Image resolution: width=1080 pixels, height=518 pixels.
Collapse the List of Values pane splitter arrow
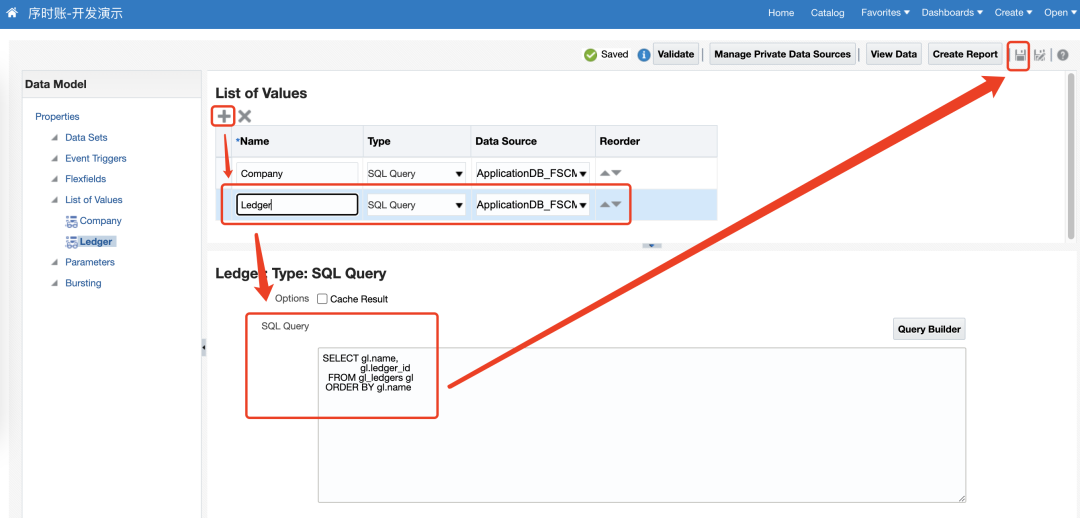(651, 245)
